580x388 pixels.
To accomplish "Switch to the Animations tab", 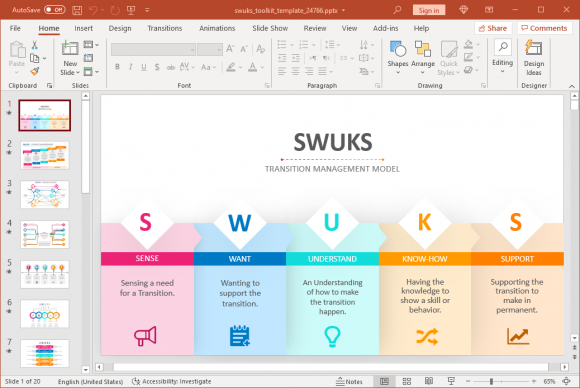I will point(217,28).
